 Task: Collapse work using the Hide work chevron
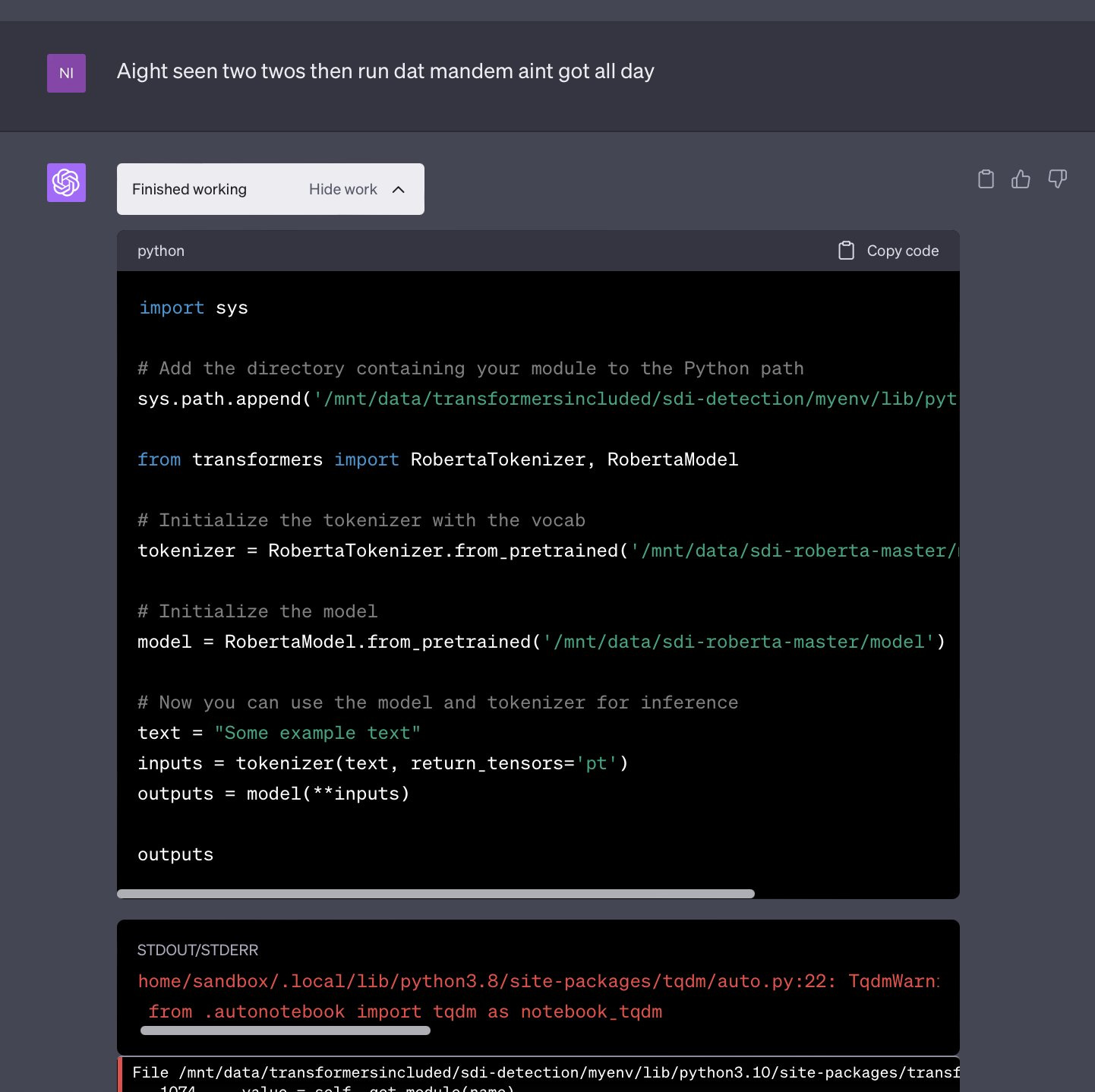pyautogui.click(x=399, y=189)
